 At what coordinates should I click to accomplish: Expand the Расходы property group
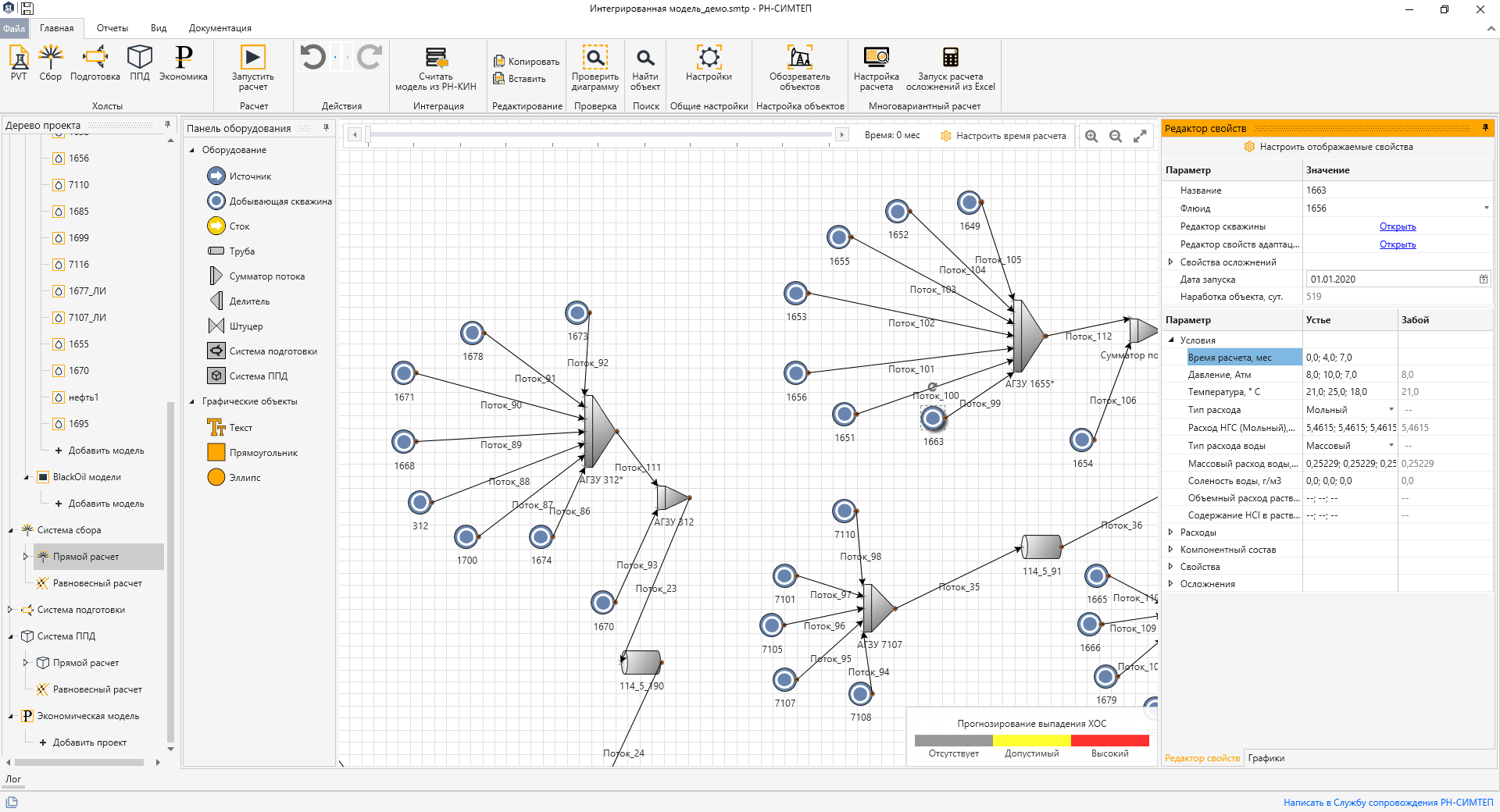click(x=1170, y=532)
